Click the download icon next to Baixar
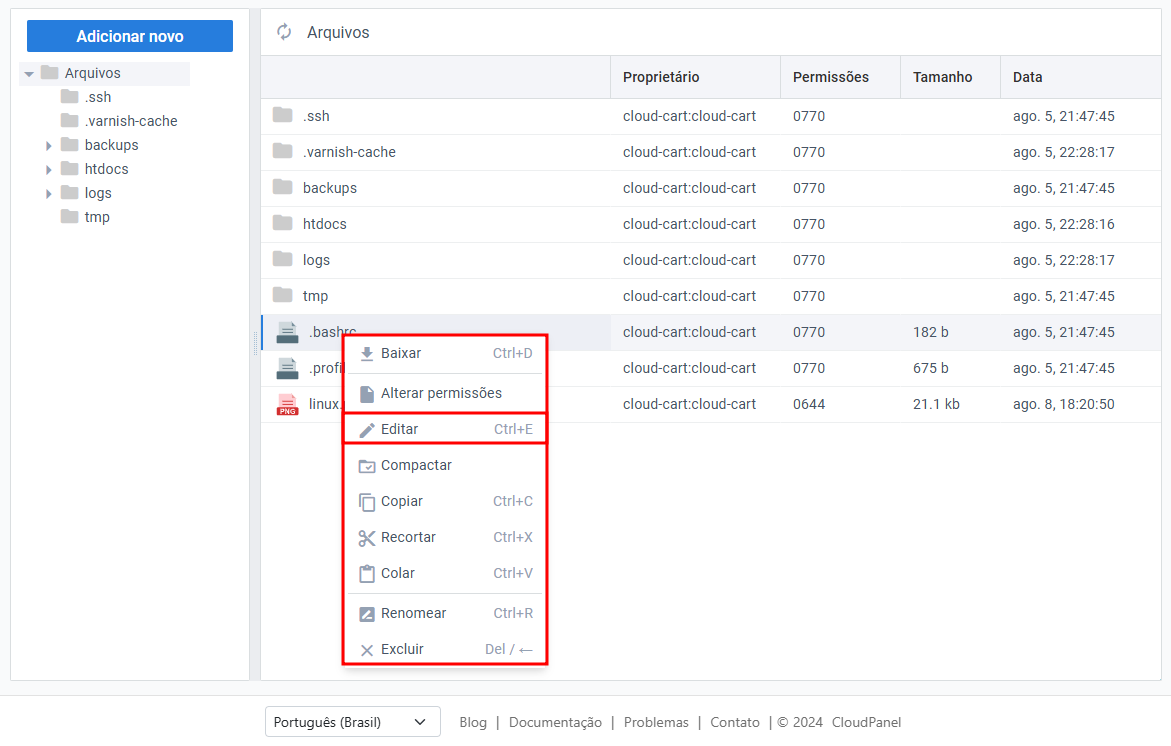This screenshot has height=746, width=1171. [x=366, y=354]
